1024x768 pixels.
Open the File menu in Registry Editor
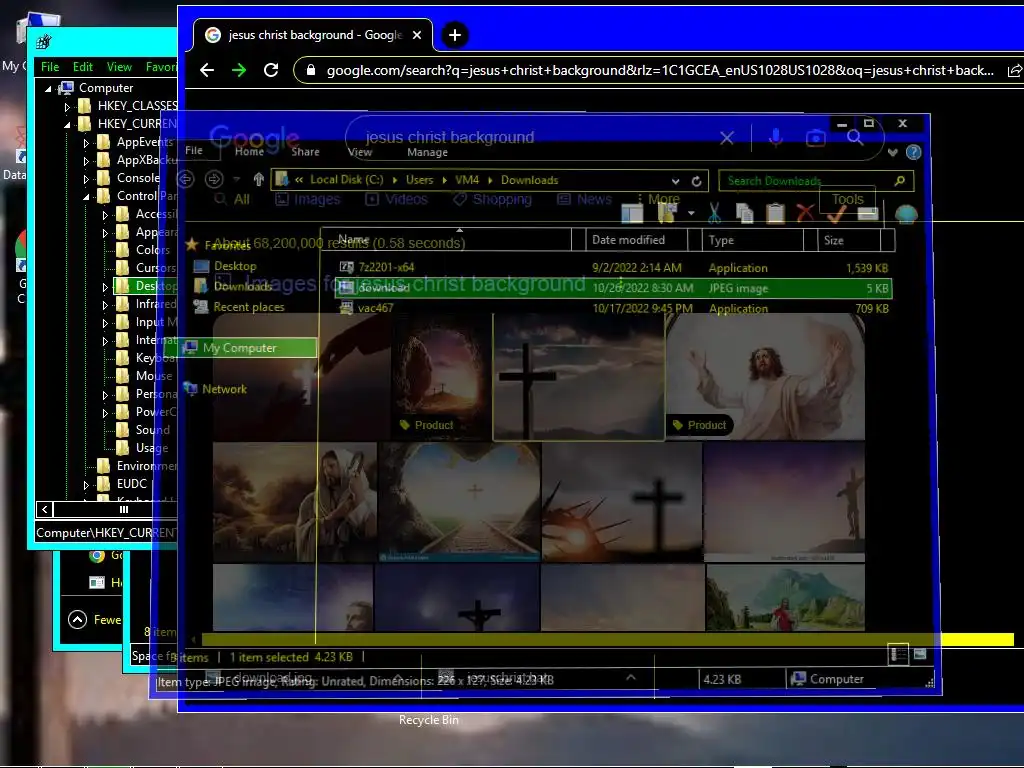point(50,67)
